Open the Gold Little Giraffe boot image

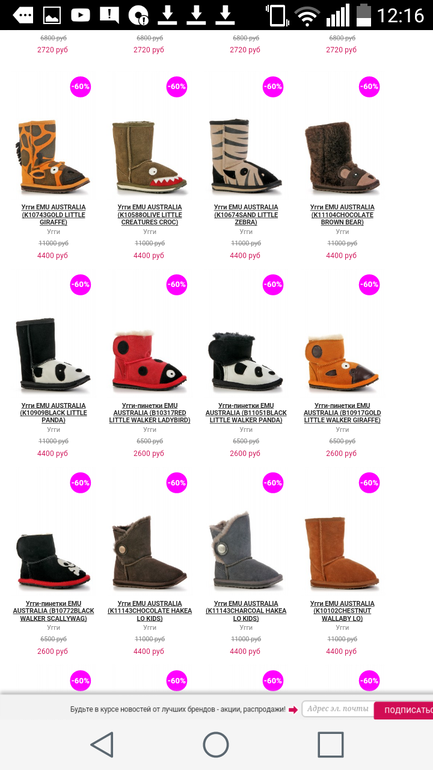(54, 157)
